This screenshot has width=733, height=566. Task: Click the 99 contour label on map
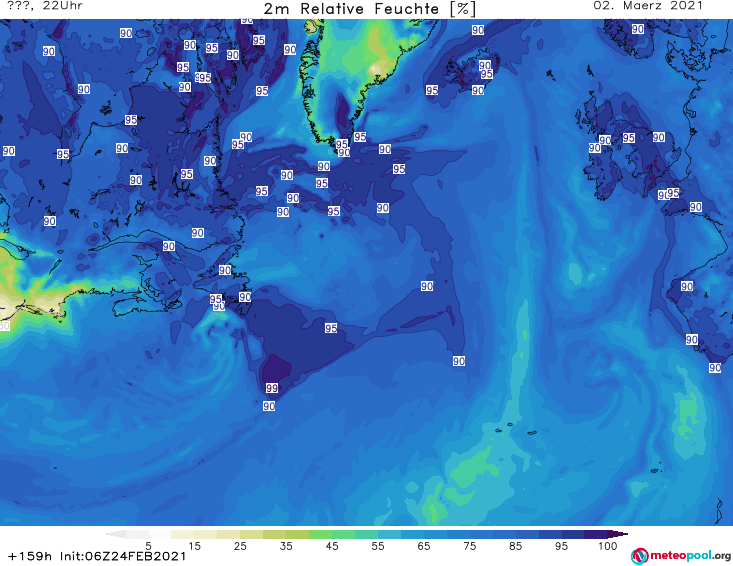click(272, 388)
